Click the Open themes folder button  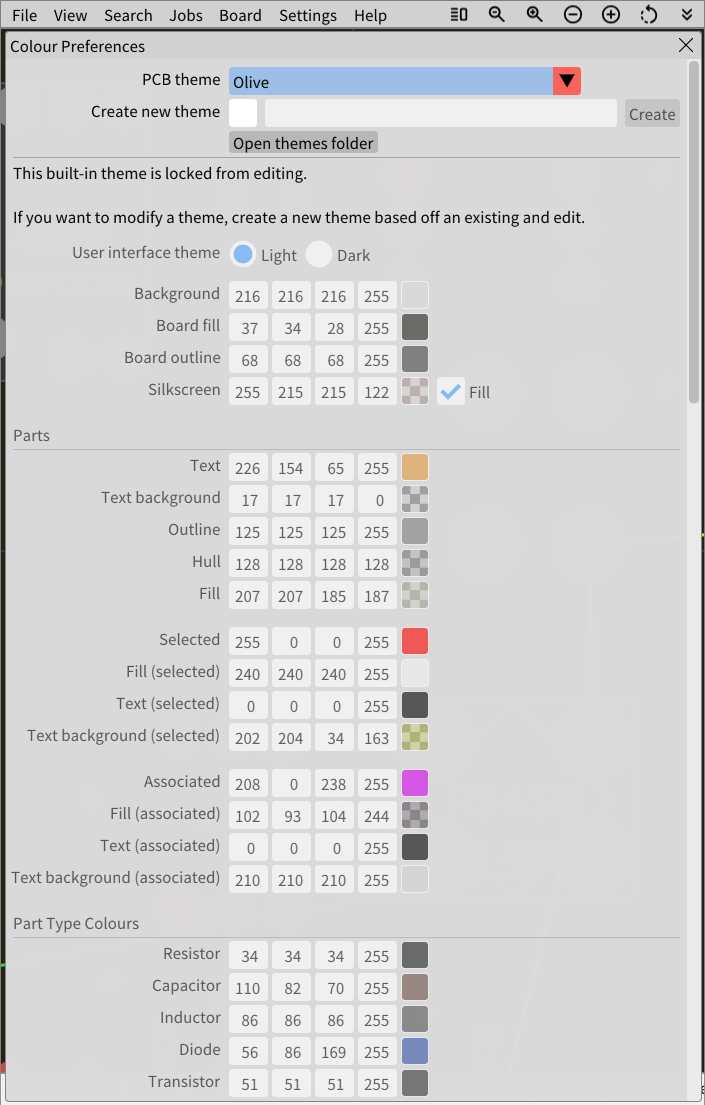click(302, 143)
